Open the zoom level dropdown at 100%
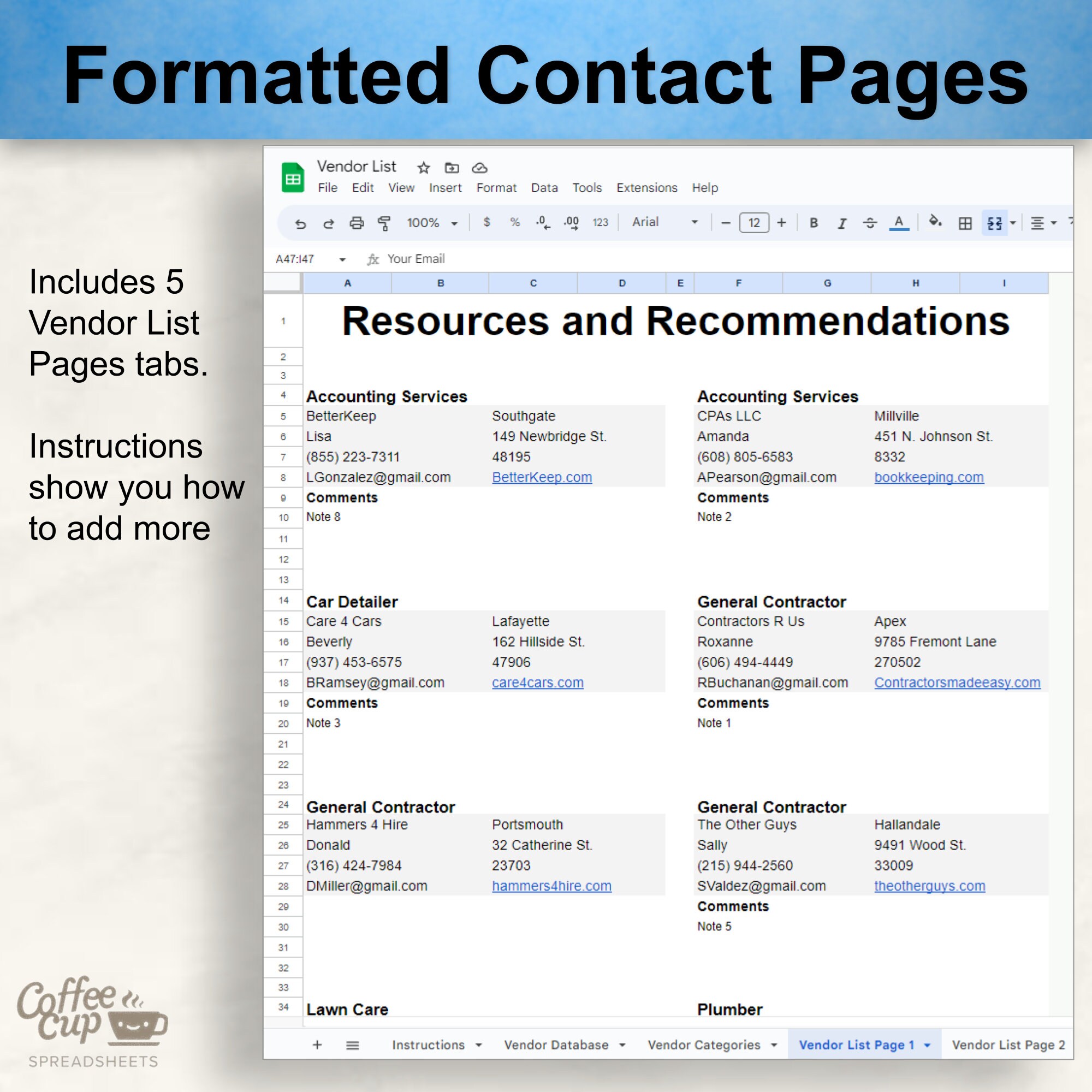This screenshot has height=1092, width=1092. click(432, 223)
